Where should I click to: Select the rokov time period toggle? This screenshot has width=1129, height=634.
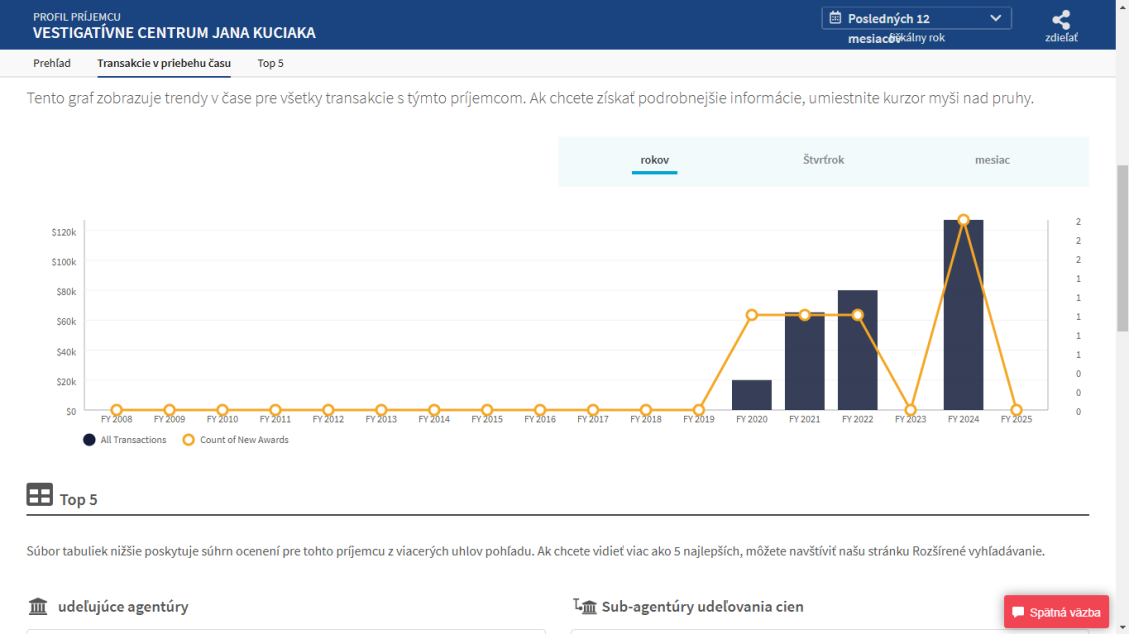tap(655, 160)
